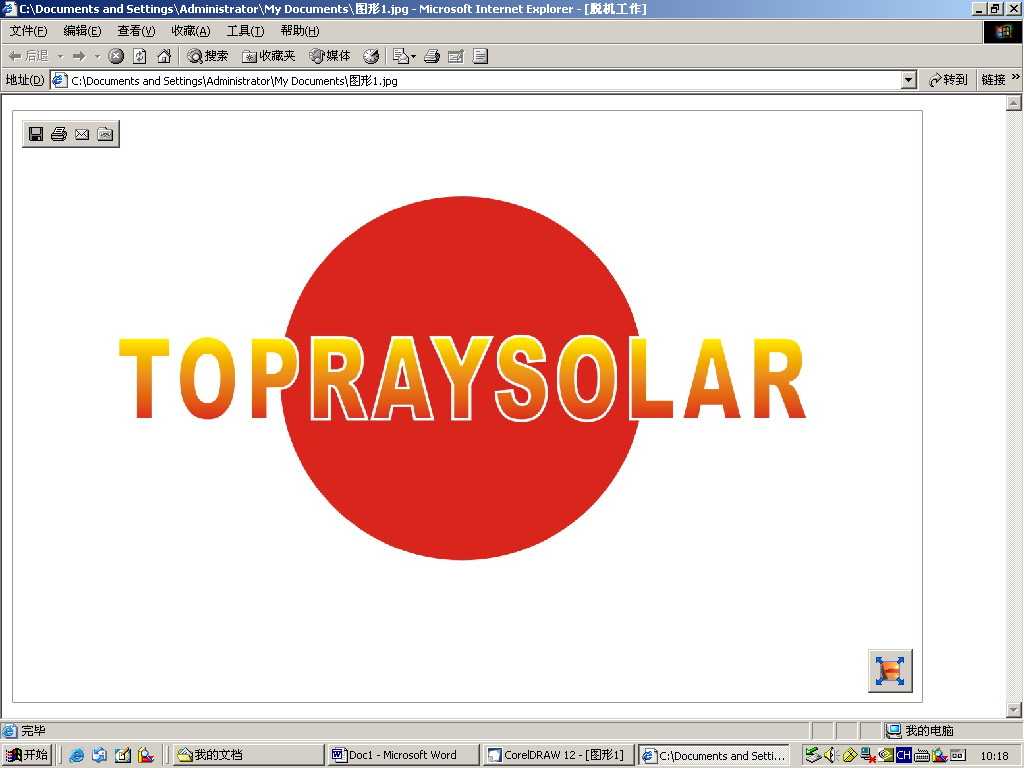Click the volume speaker tray icon

click(831, 755)
